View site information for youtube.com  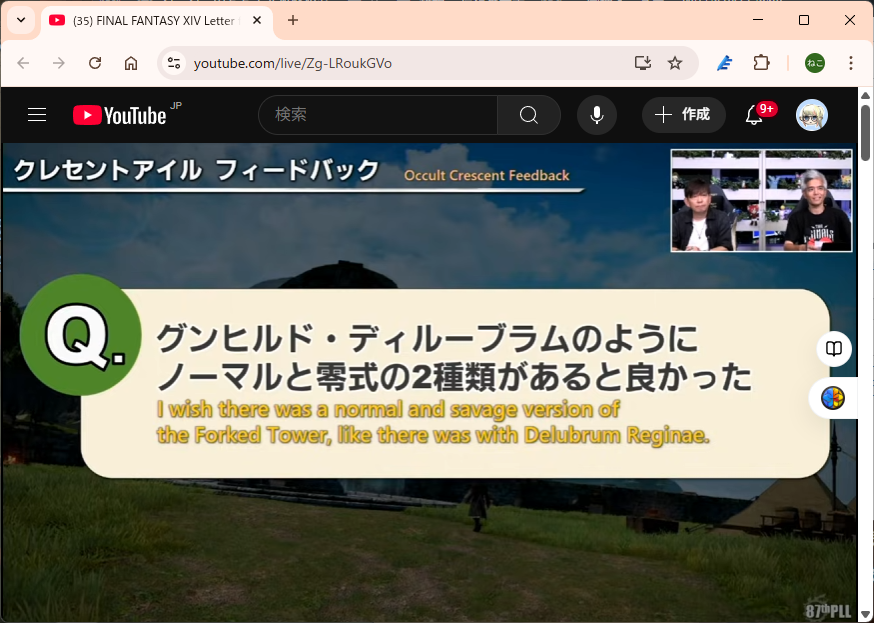(174, 63)
